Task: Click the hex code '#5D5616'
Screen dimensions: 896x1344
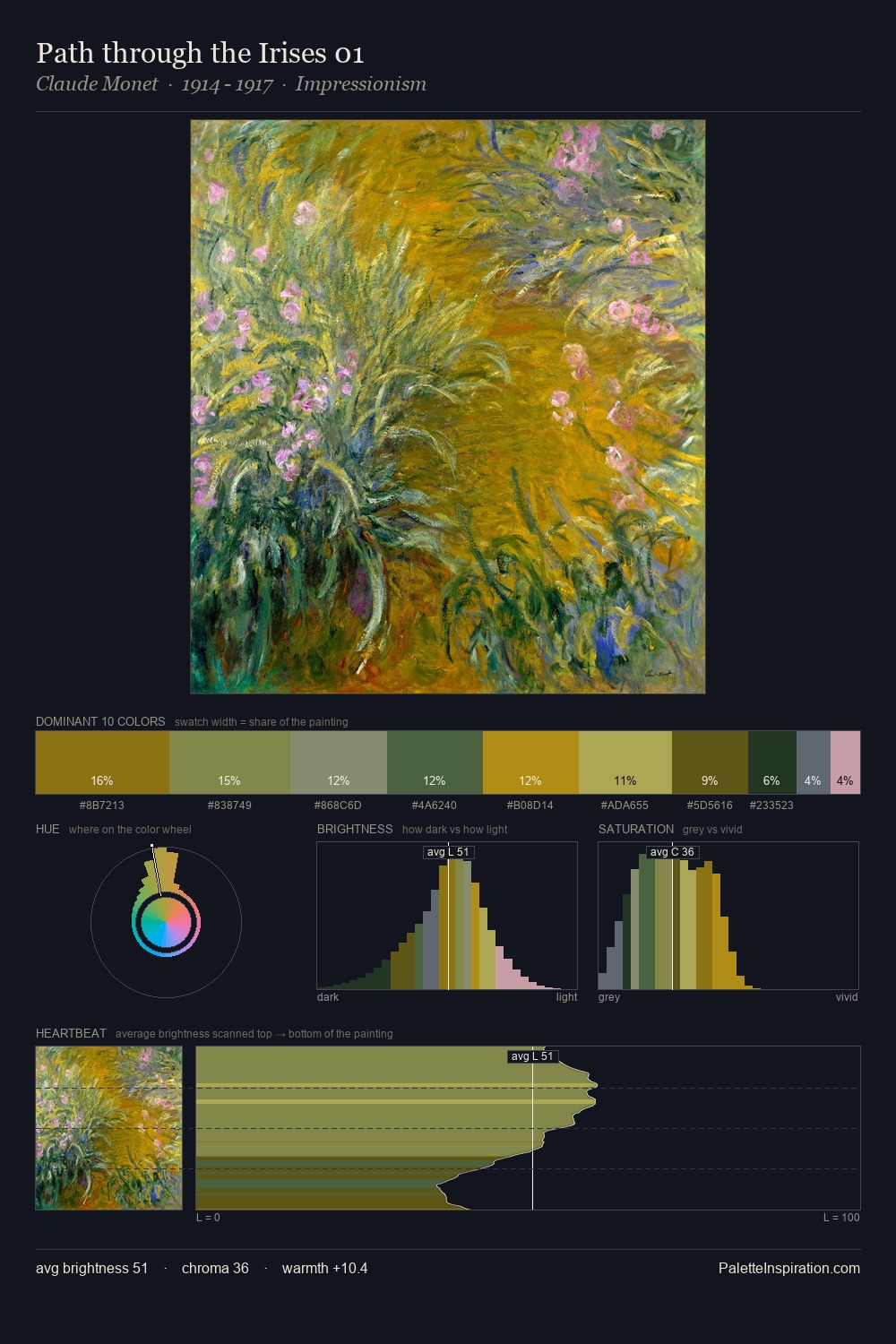Action: 710,806
